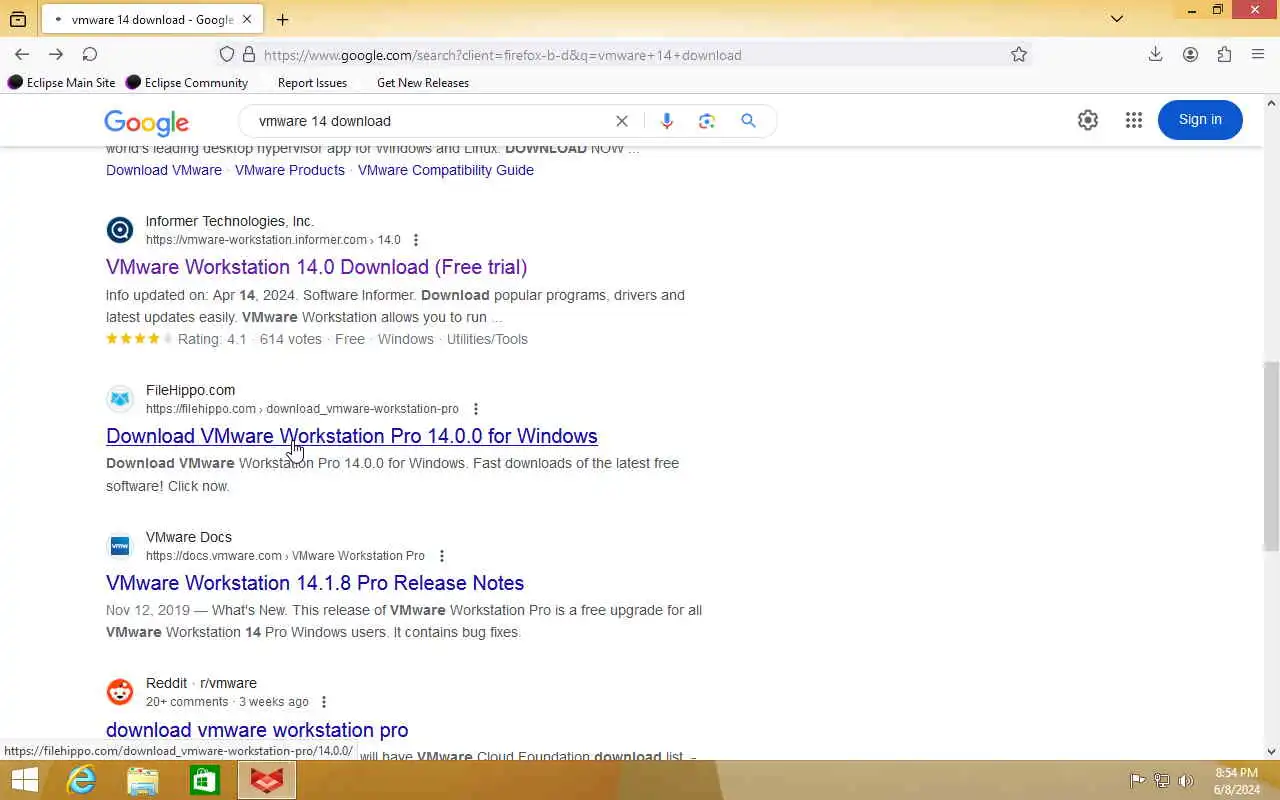Open more options for VMware Docs result
Screen dimensions: 1280x800
click(442, 556)
